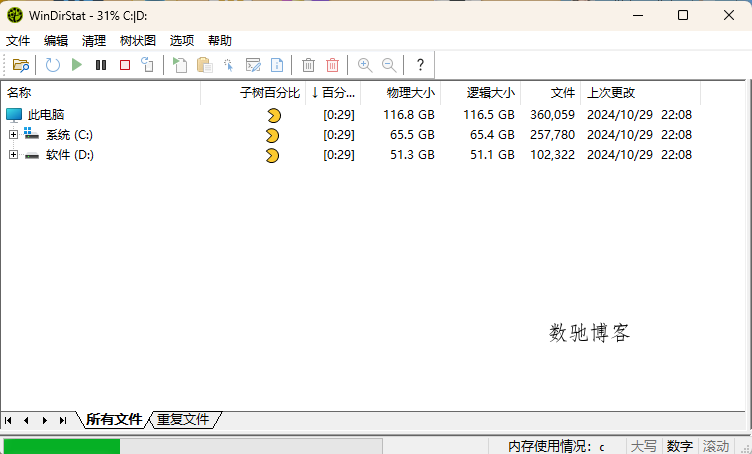Click the 软件 (D:) drive icon
Viewport: 752px width, 454px height.
tap(32, 155)
